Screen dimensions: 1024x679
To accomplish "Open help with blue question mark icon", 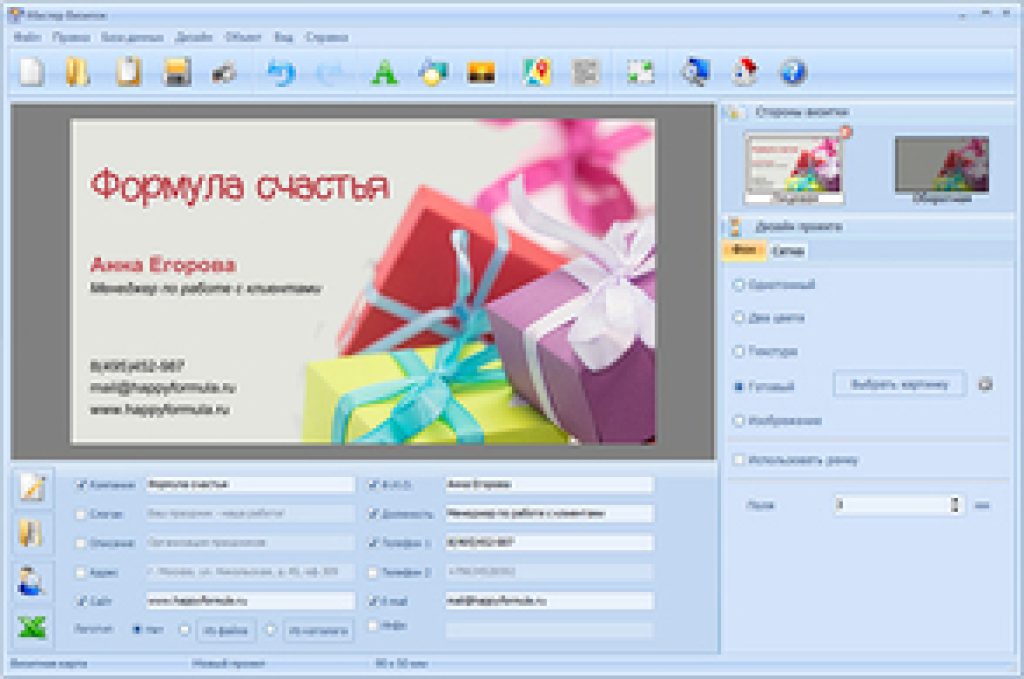I will click(792, 72).
